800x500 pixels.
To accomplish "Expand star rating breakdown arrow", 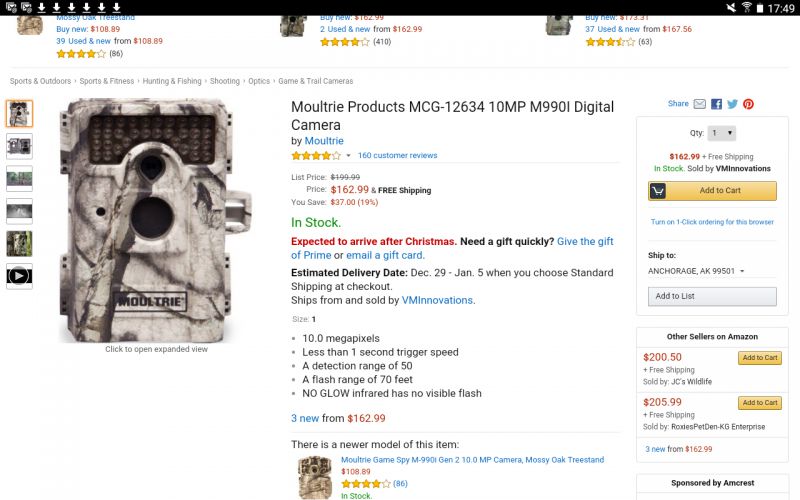I will (348, 156).
